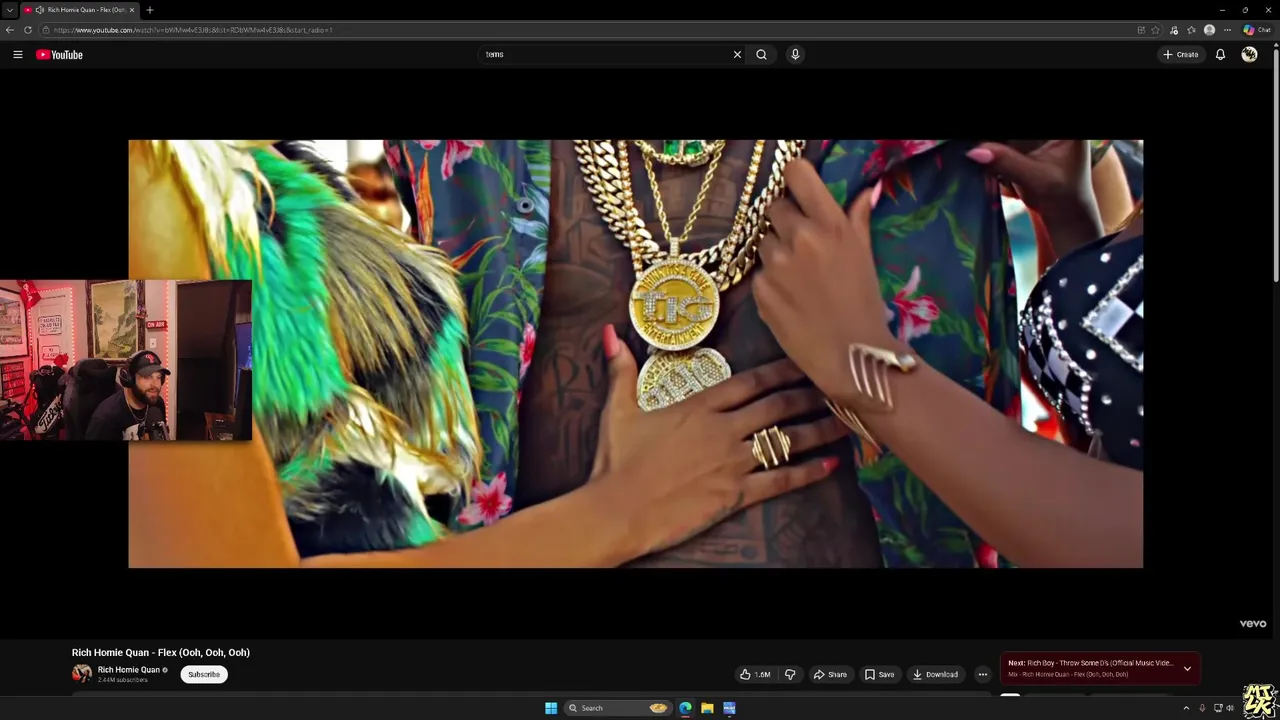Start voice search with the microphone
The width and height of the screenshot is (1280, 720).
[x=795, y=55]
